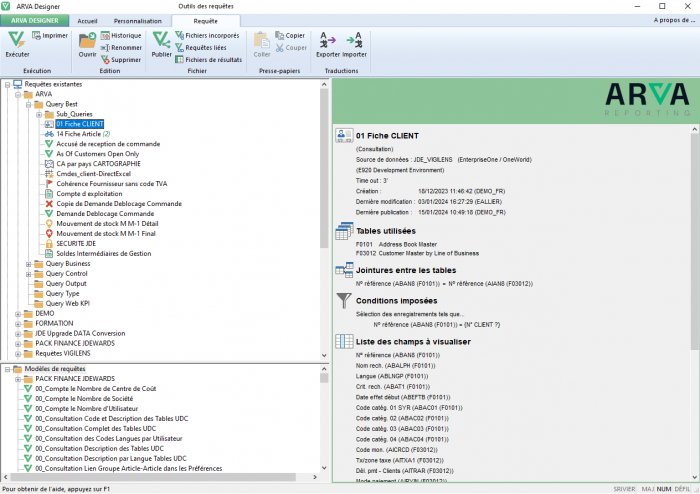Collapse the Modèles de requêtes node
Viewport: 700px width, 494px height.
8,369
